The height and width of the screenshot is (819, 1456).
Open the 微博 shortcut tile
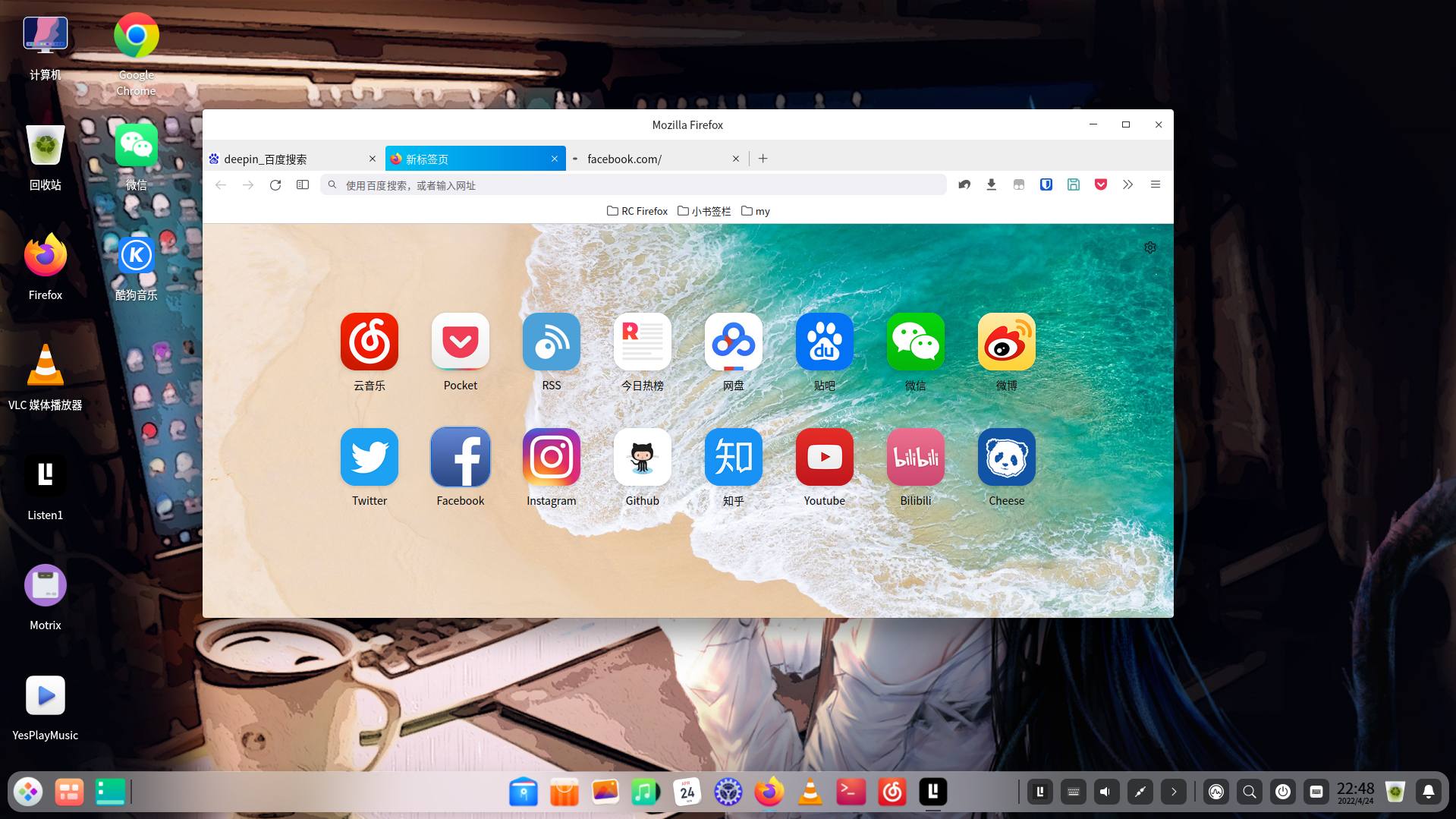[x=1007, y=342]
